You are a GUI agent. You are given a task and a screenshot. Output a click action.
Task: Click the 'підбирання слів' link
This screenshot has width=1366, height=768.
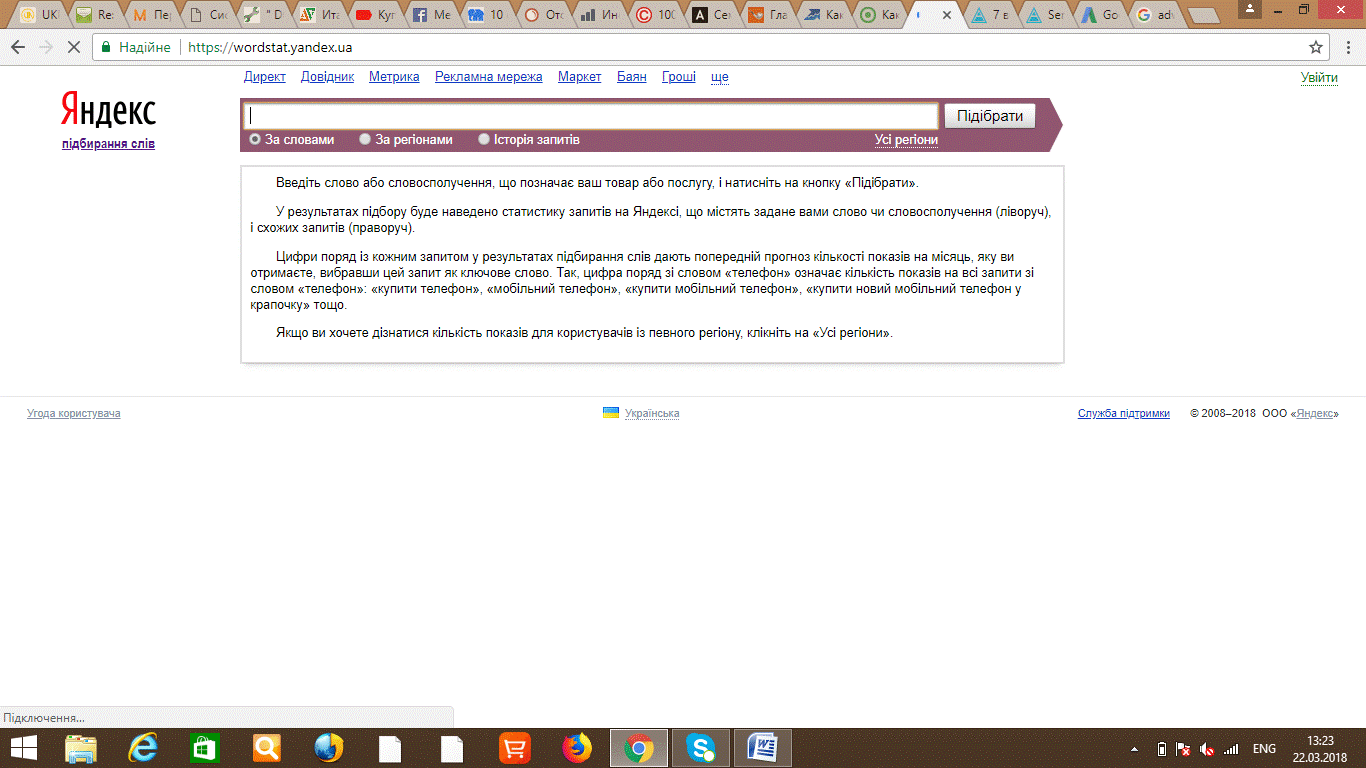[108, 144]
